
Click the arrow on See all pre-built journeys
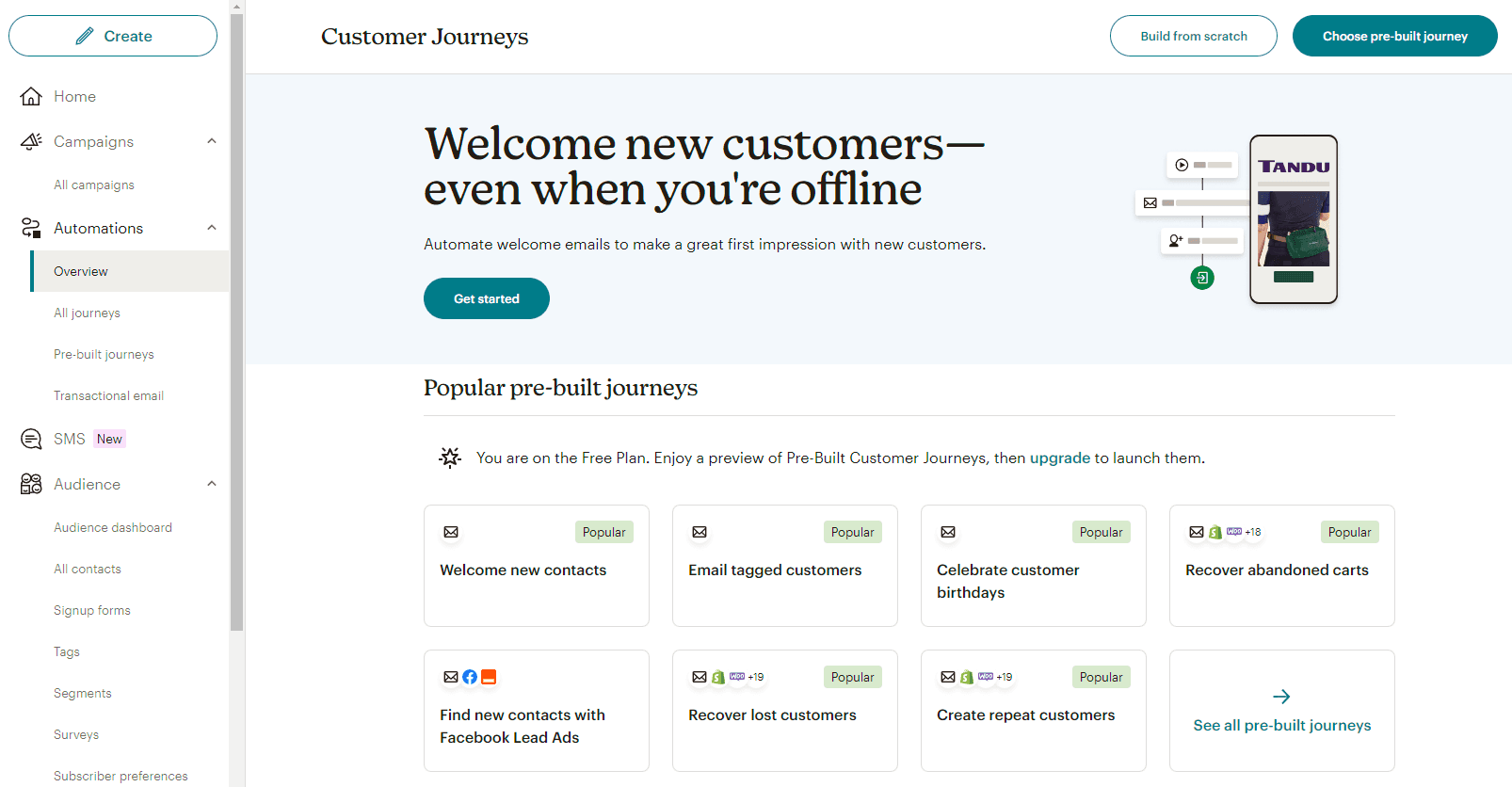pyautogui.click(x=1281, y=696)
